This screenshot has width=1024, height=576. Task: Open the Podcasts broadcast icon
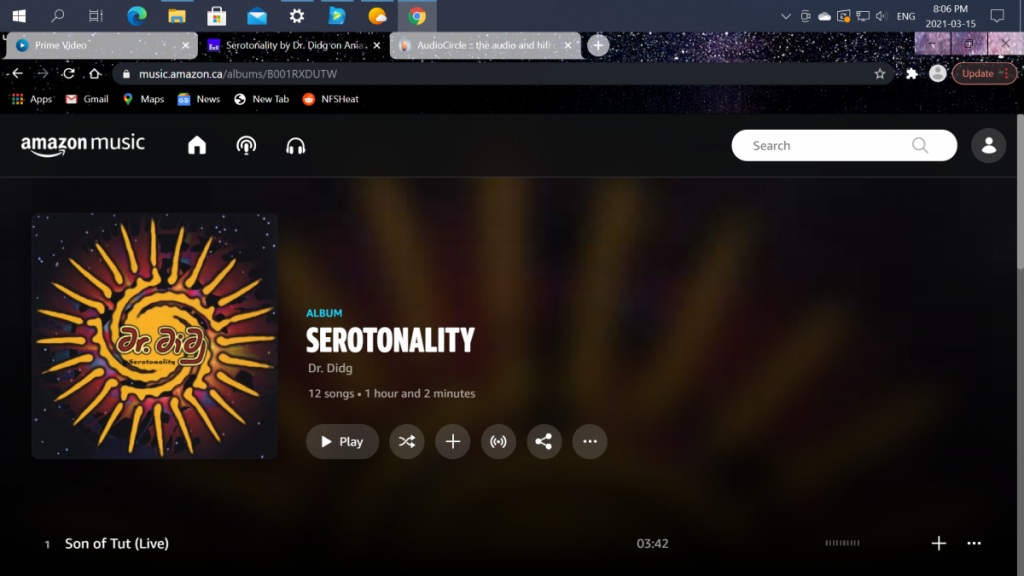coord(246,145)
